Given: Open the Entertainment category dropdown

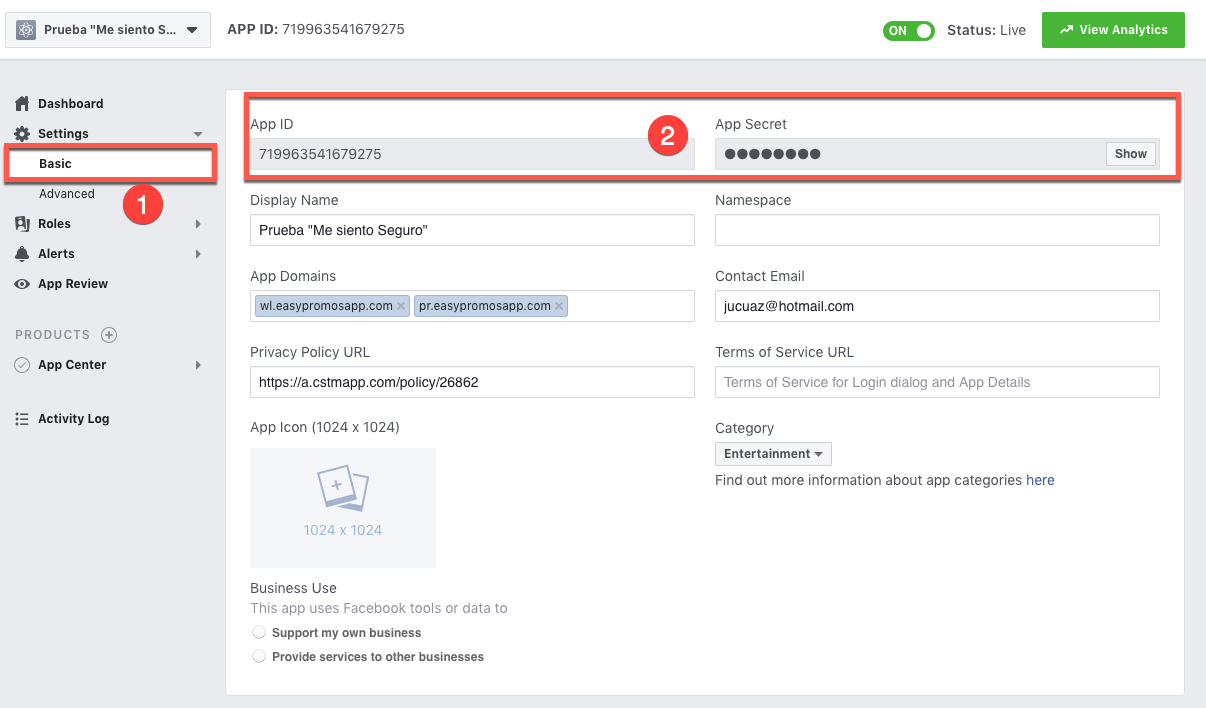Looking at the screenshot, I should [772, 453].
